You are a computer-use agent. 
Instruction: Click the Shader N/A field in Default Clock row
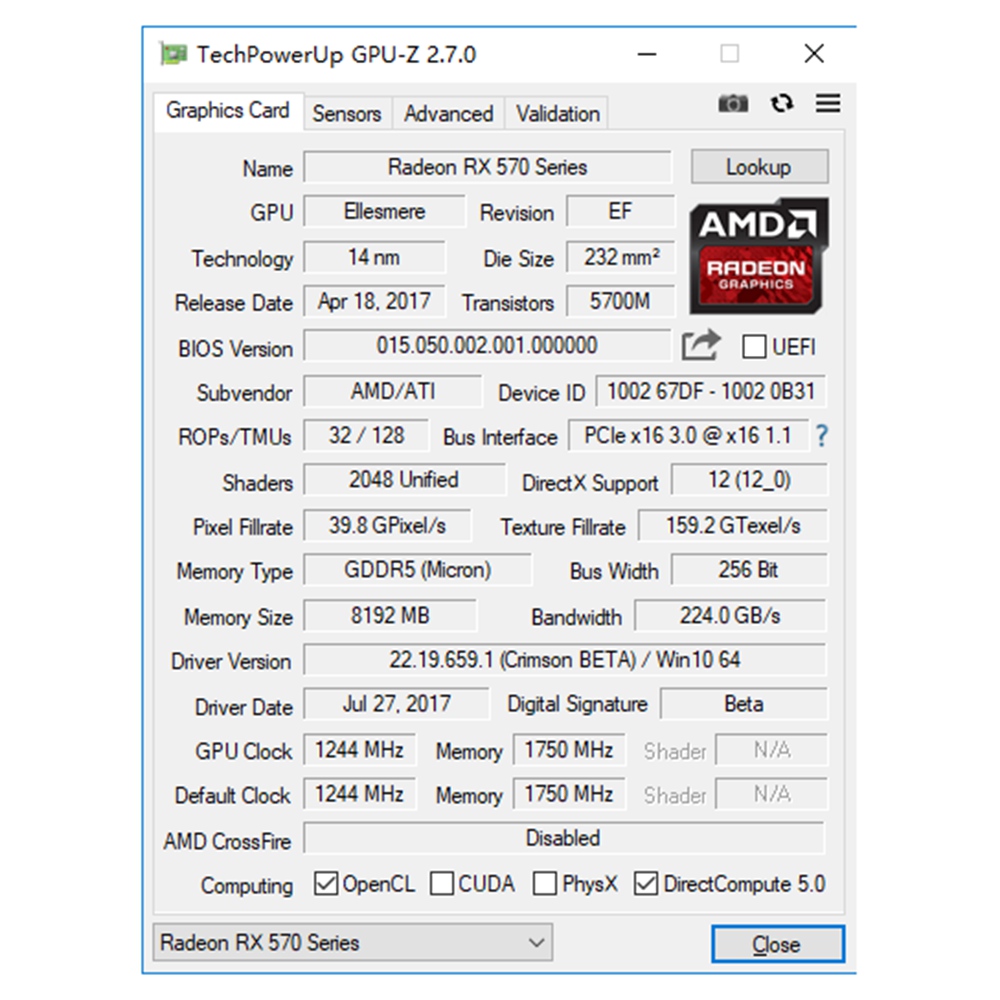772,794
